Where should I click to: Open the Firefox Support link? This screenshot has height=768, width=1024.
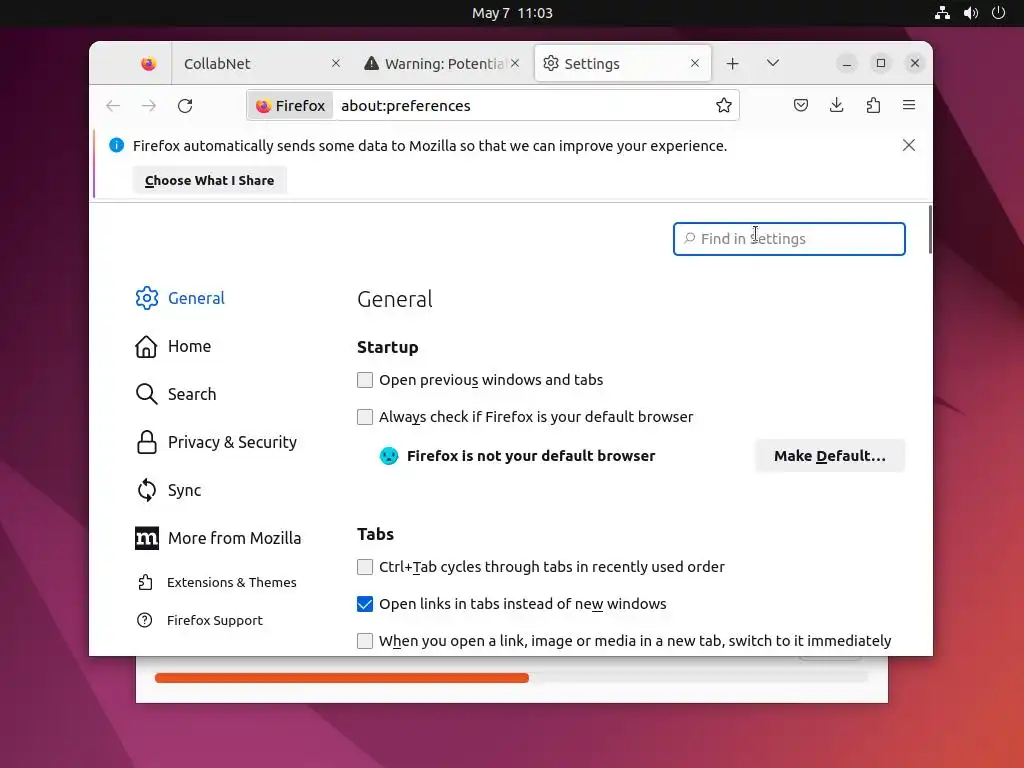tap(200, 620)
